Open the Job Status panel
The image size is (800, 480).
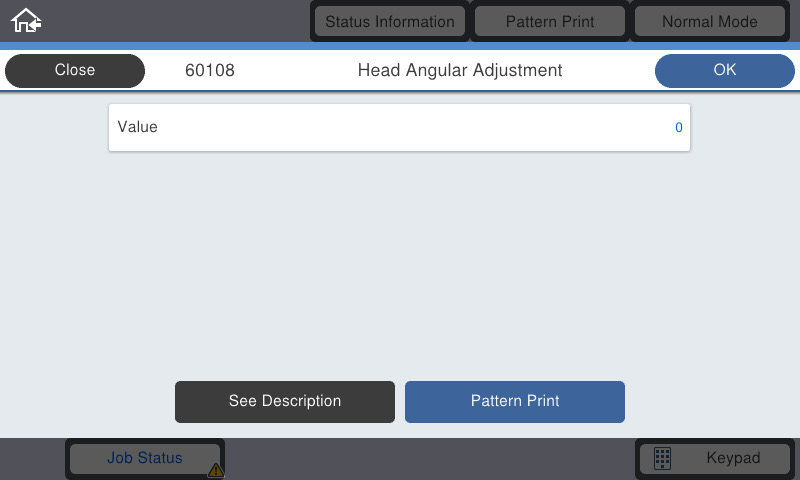(x=145, y=458)
